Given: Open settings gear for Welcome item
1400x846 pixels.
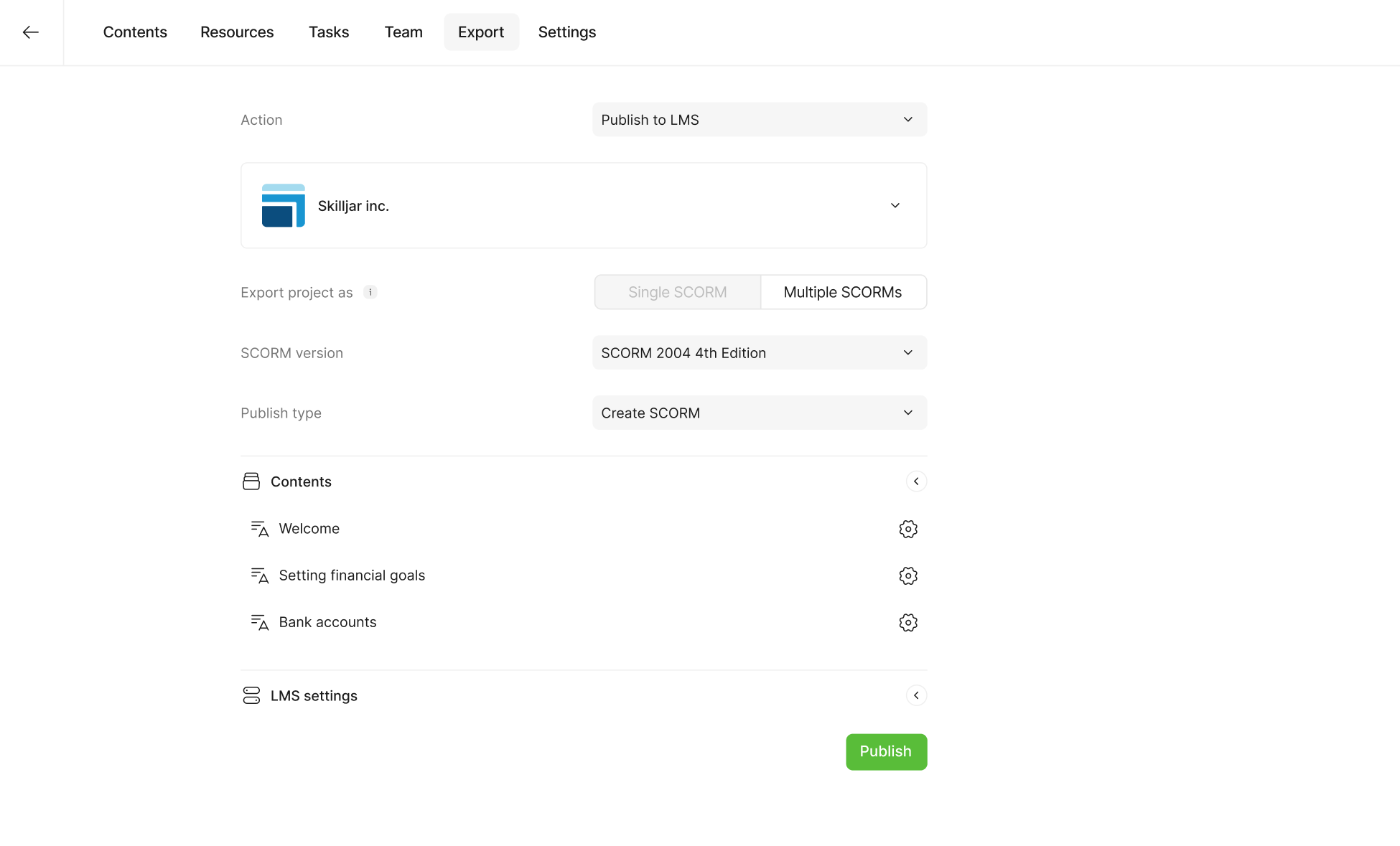Looking at the screenshot, I should click(x=907, y=529).
